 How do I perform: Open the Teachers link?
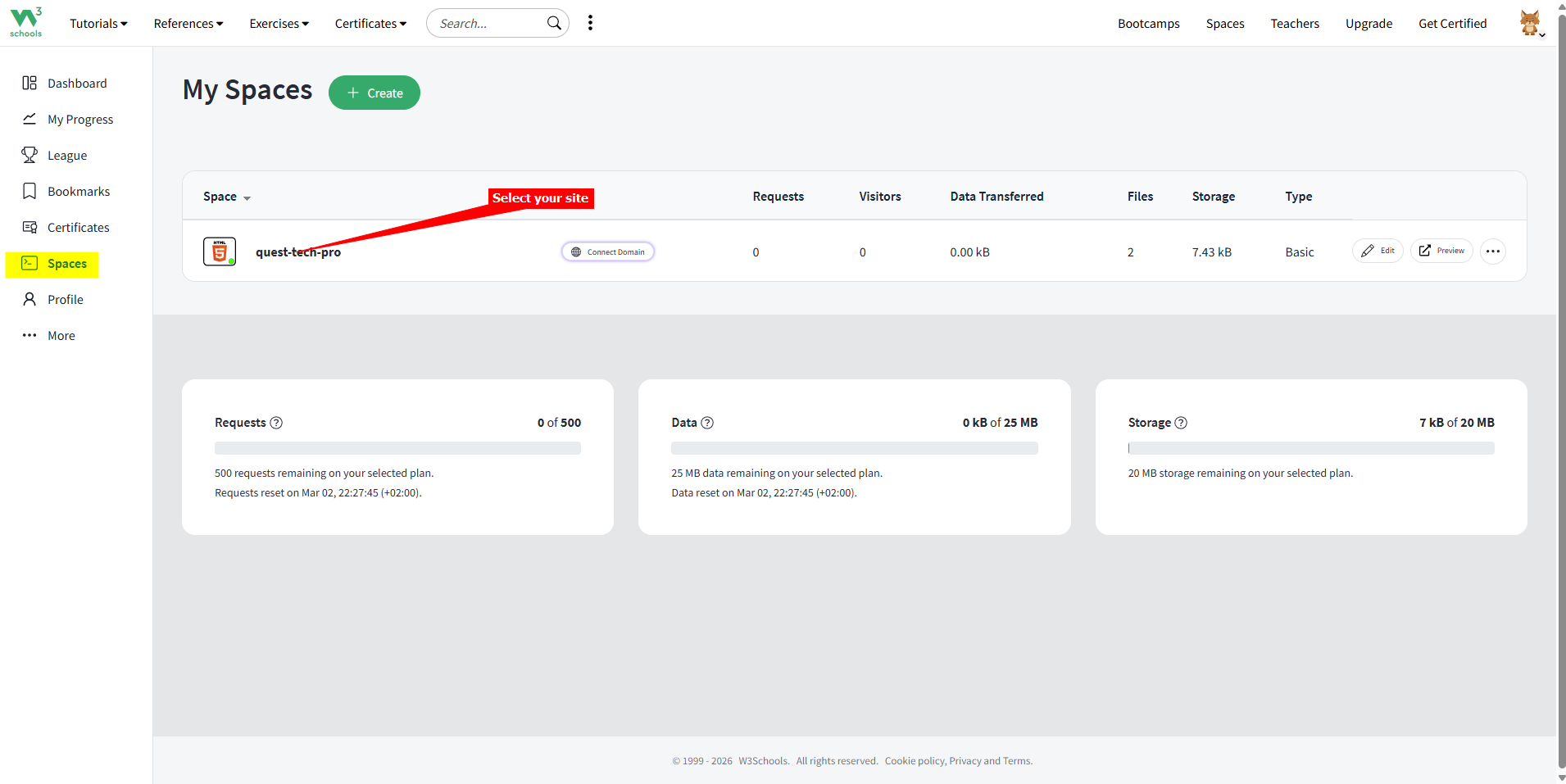(1295, 24)
